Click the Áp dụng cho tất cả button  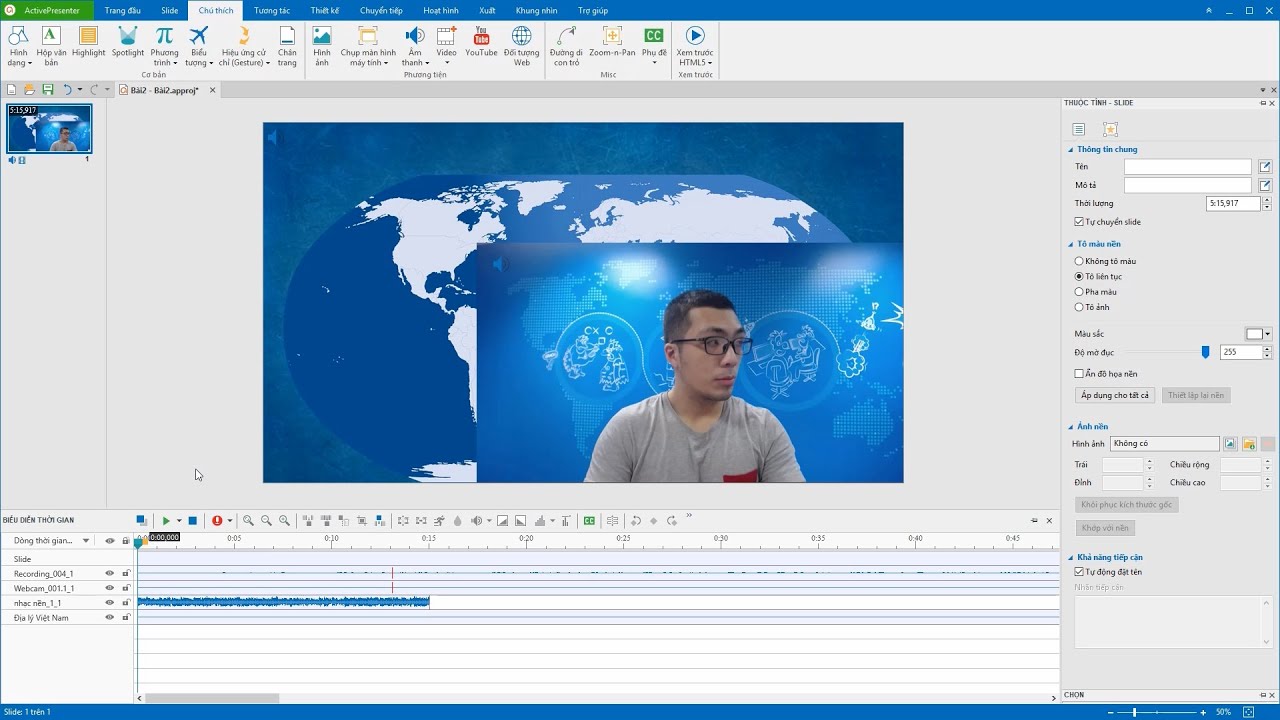point(1115,395)
